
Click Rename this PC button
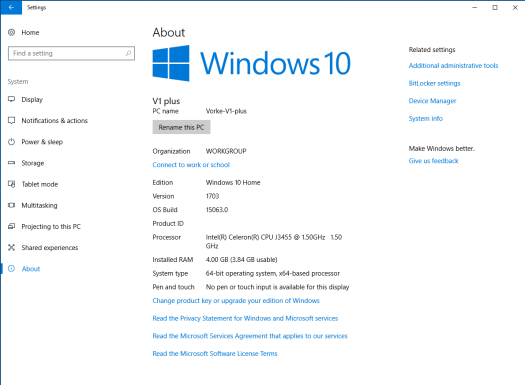tap(181, 127)
